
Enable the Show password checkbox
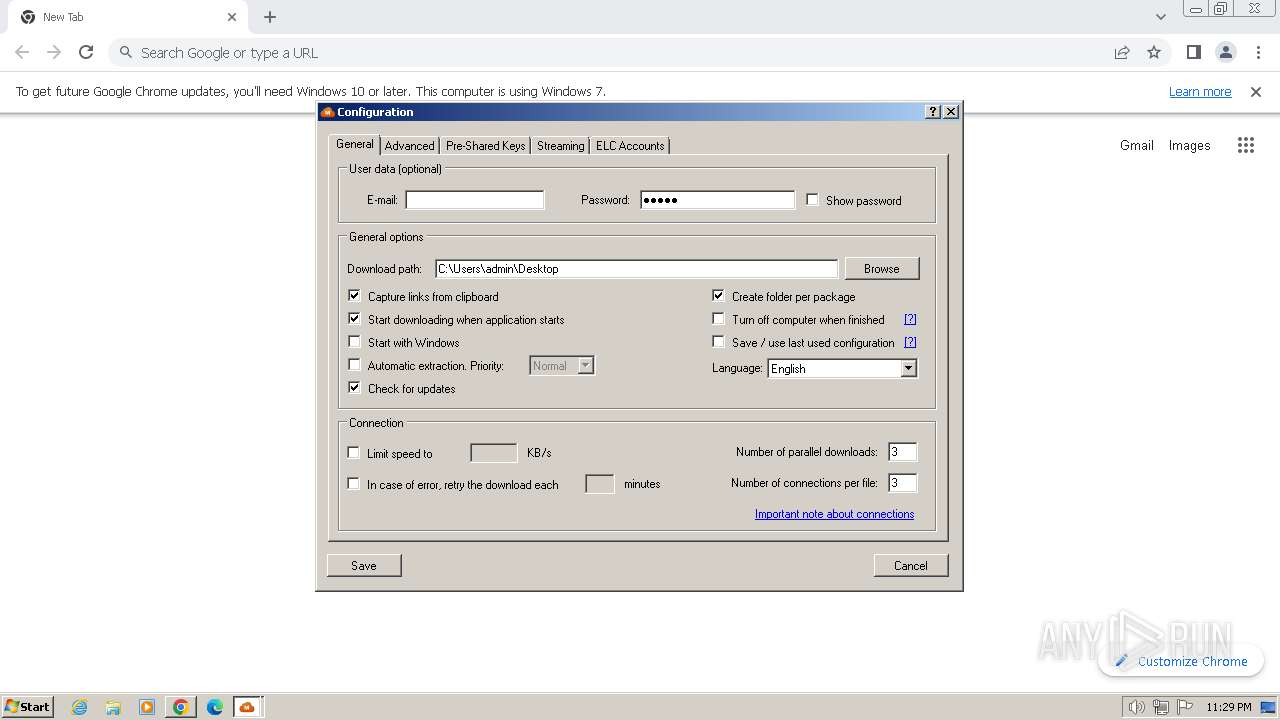pos(812,200)
